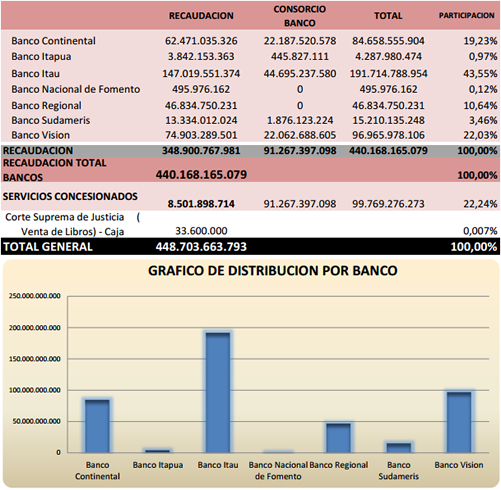Click the Banco Regional chart bar
This screenshot has height=490, width=501.
[x=338, y=438]
